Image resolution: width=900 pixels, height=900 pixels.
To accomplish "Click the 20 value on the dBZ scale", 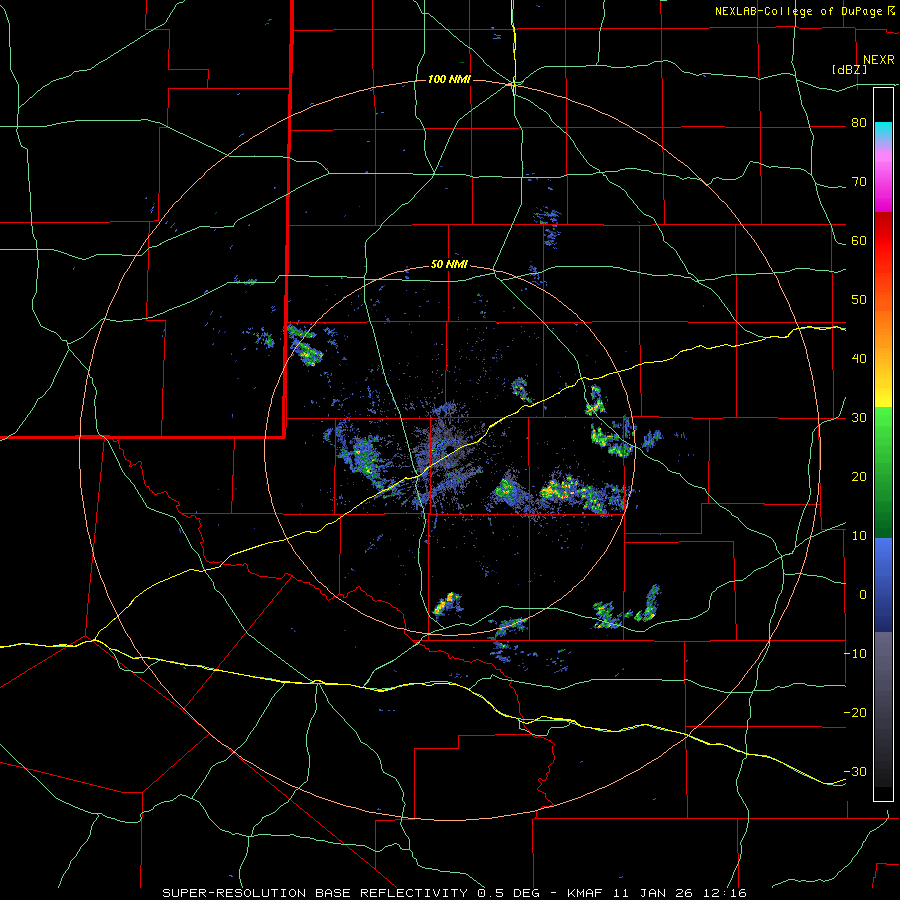I will click(x=859, y=476).
